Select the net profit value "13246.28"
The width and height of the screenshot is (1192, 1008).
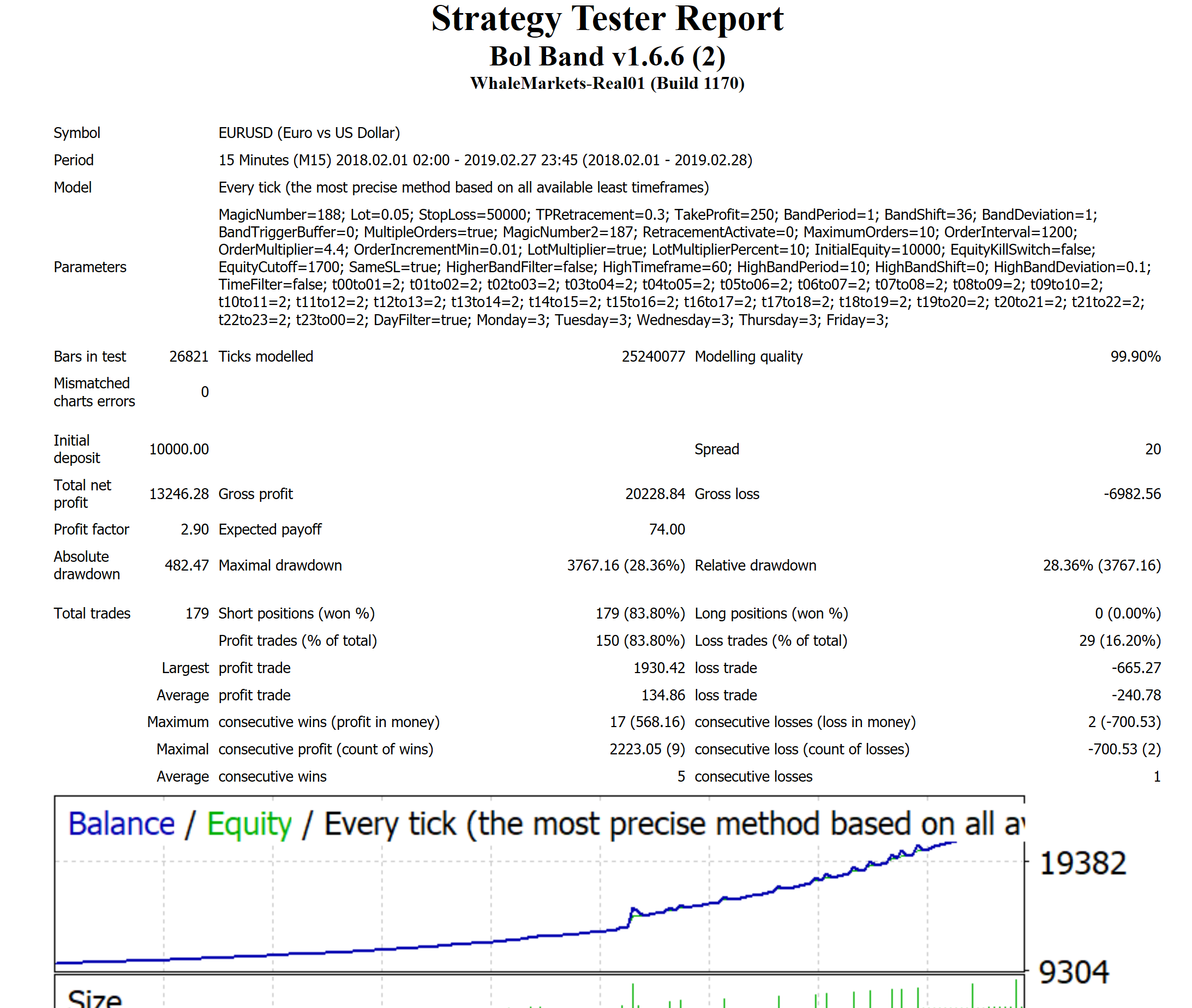pyautogui.click(x=179, y=494)
